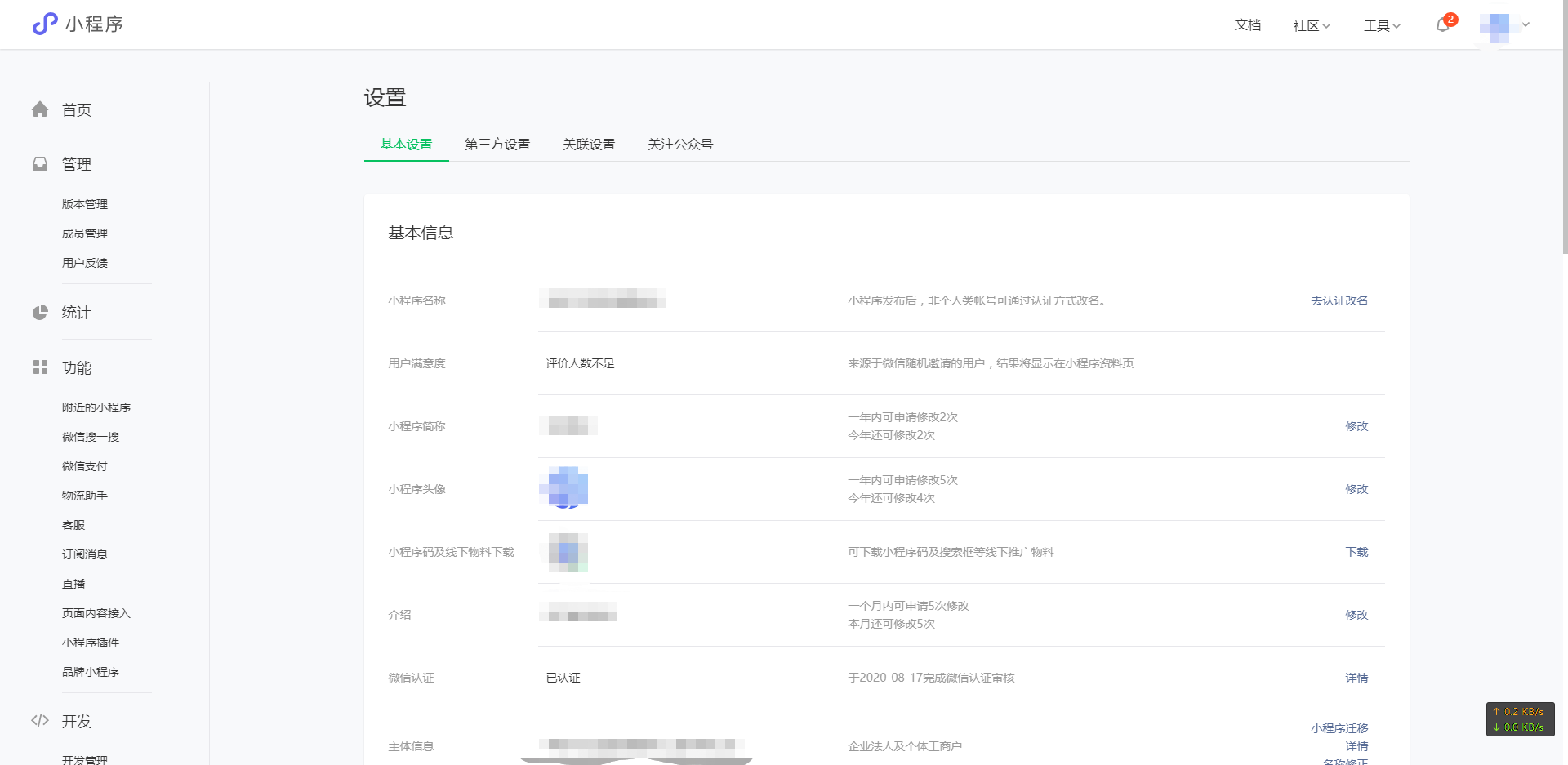This screenshot has width=1568, height=765.
Task: Open 微信搜一搜 in the sidebar
Action: [91, 437]
